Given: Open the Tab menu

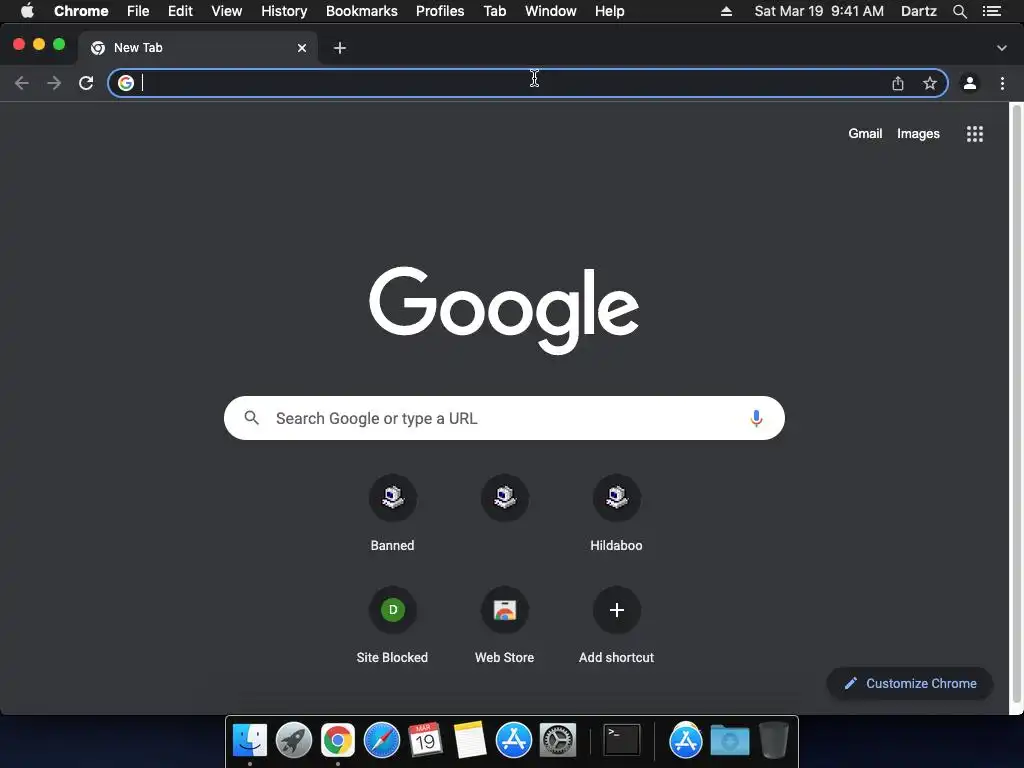Looking at the screenshot, I should (x=494, y=11).
